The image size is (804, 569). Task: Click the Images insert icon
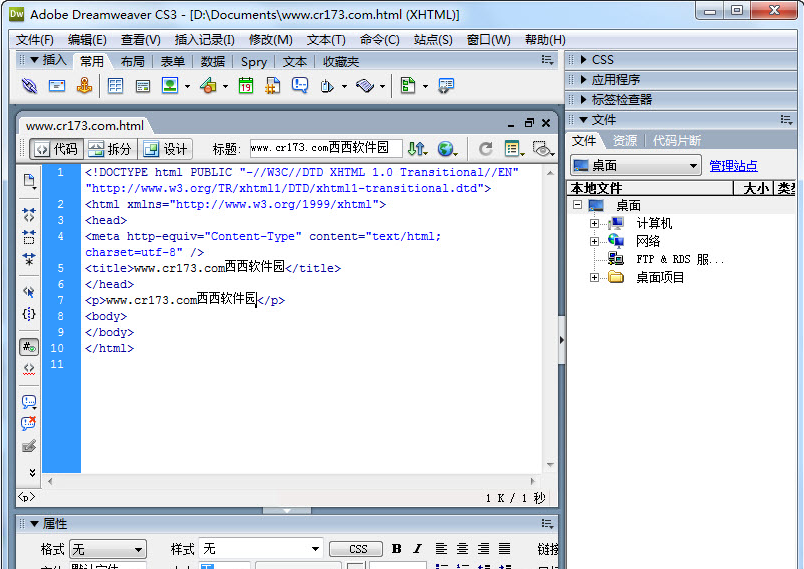point(170,85)
